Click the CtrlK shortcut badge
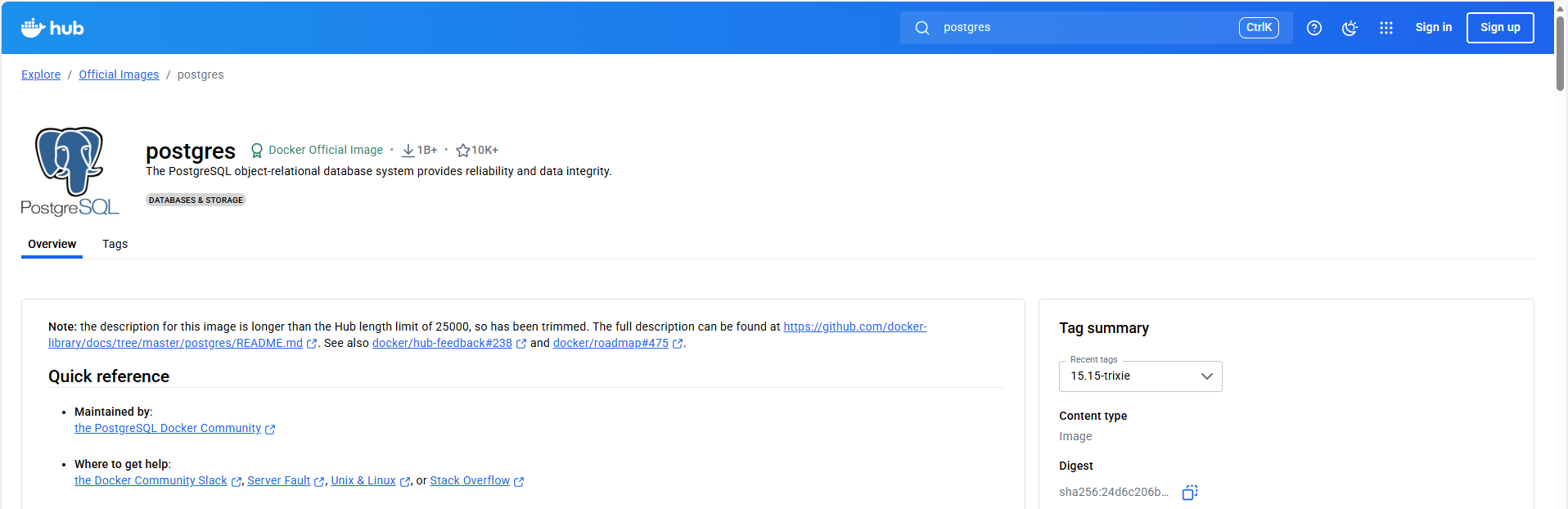The height and width of the screenshot is (509, 1568). [1259, 28]
